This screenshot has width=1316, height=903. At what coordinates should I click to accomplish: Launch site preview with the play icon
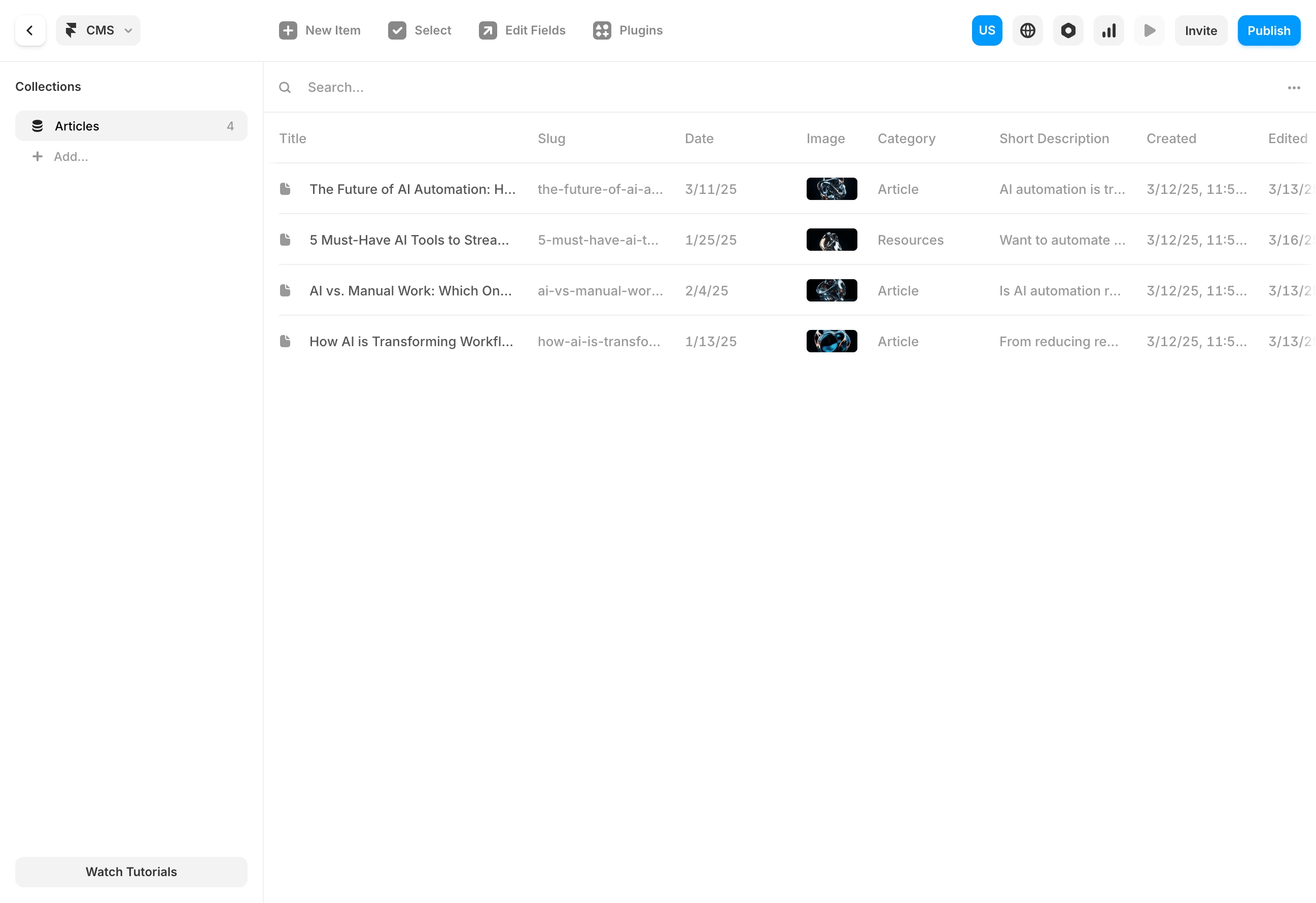click(1150, 30)
